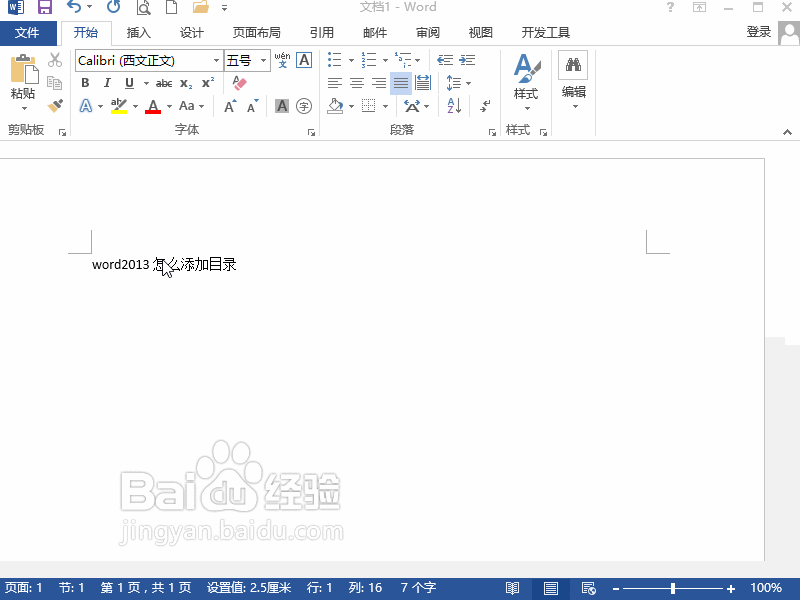The image size is (800, 600).
Task: Switch to the 引用 References tab
Action: (x=322, y=33)
